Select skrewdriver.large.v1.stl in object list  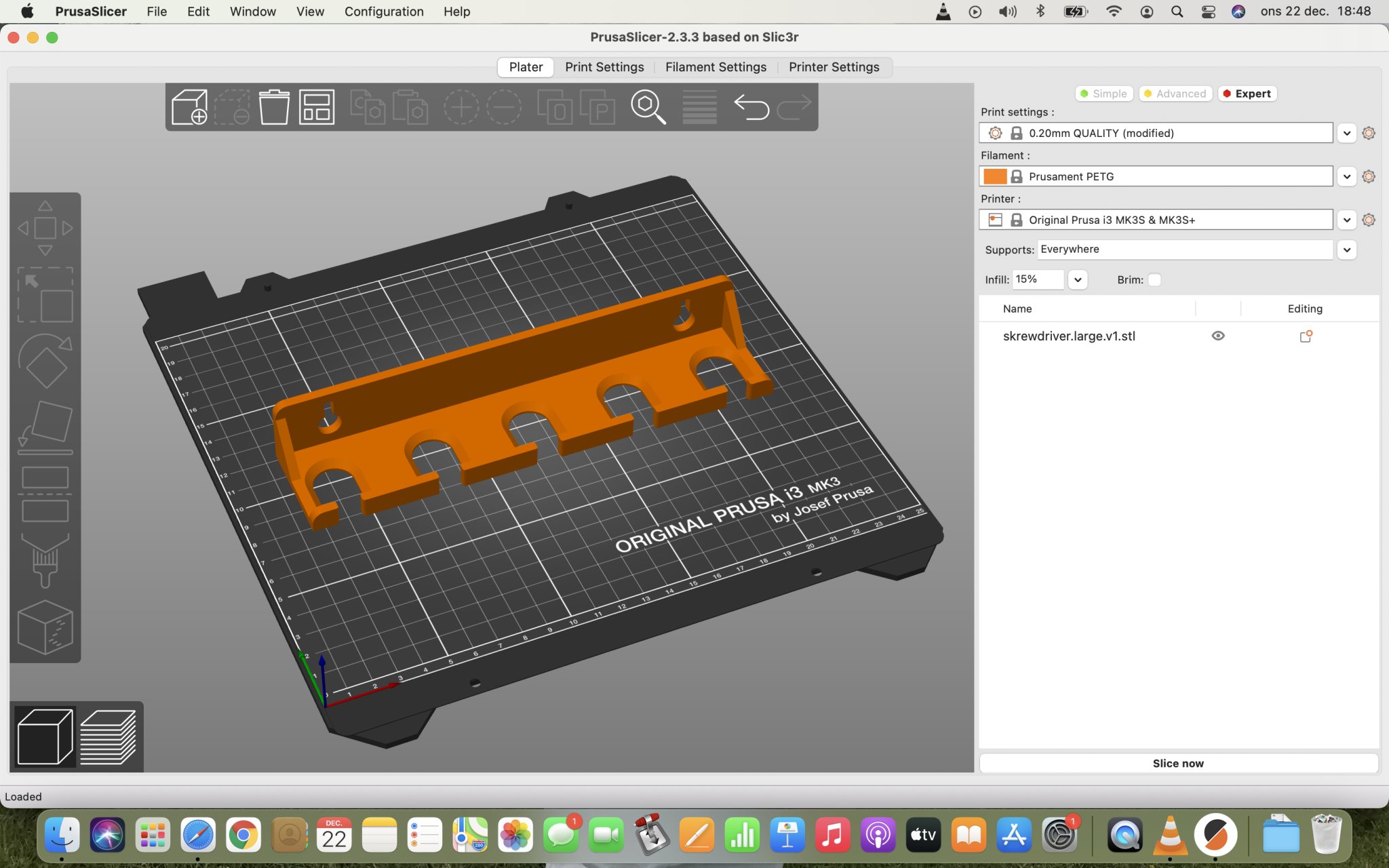[1069, 336]
